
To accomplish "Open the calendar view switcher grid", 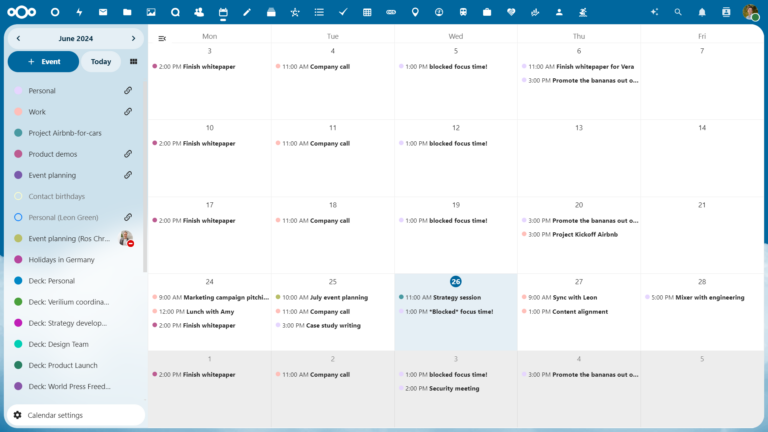I will click(x=133, y=62).
